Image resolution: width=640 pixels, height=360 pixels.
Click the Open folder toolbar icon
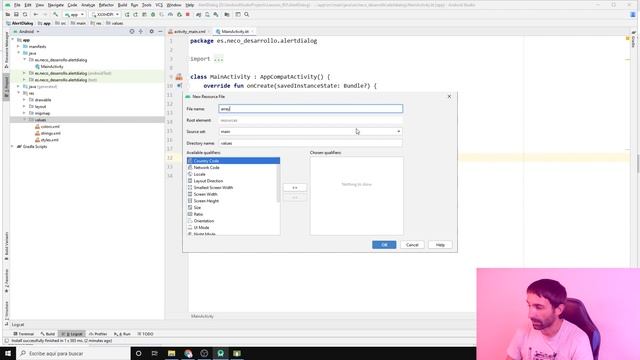(8, 14)
